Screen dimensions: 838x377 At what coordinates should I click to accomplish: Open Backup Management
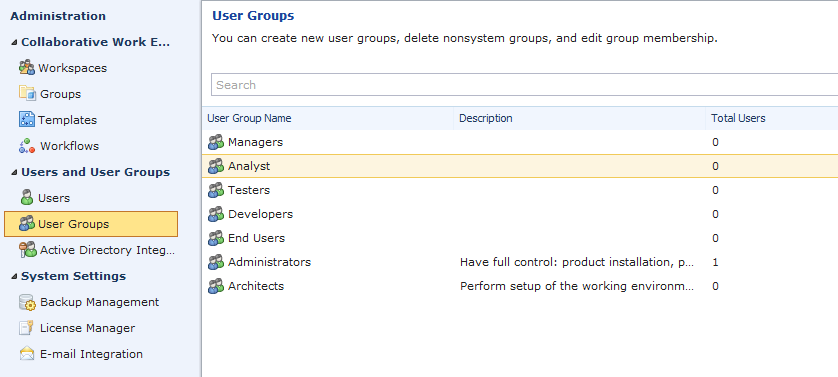tap(99, 302)
